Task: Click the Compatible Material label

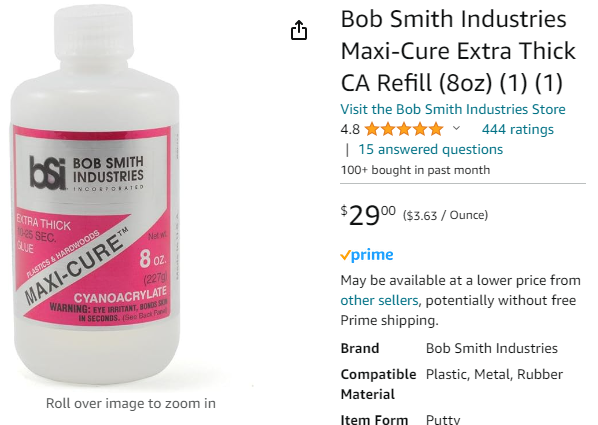Action: pyautogui.click(x=378, y=384)
